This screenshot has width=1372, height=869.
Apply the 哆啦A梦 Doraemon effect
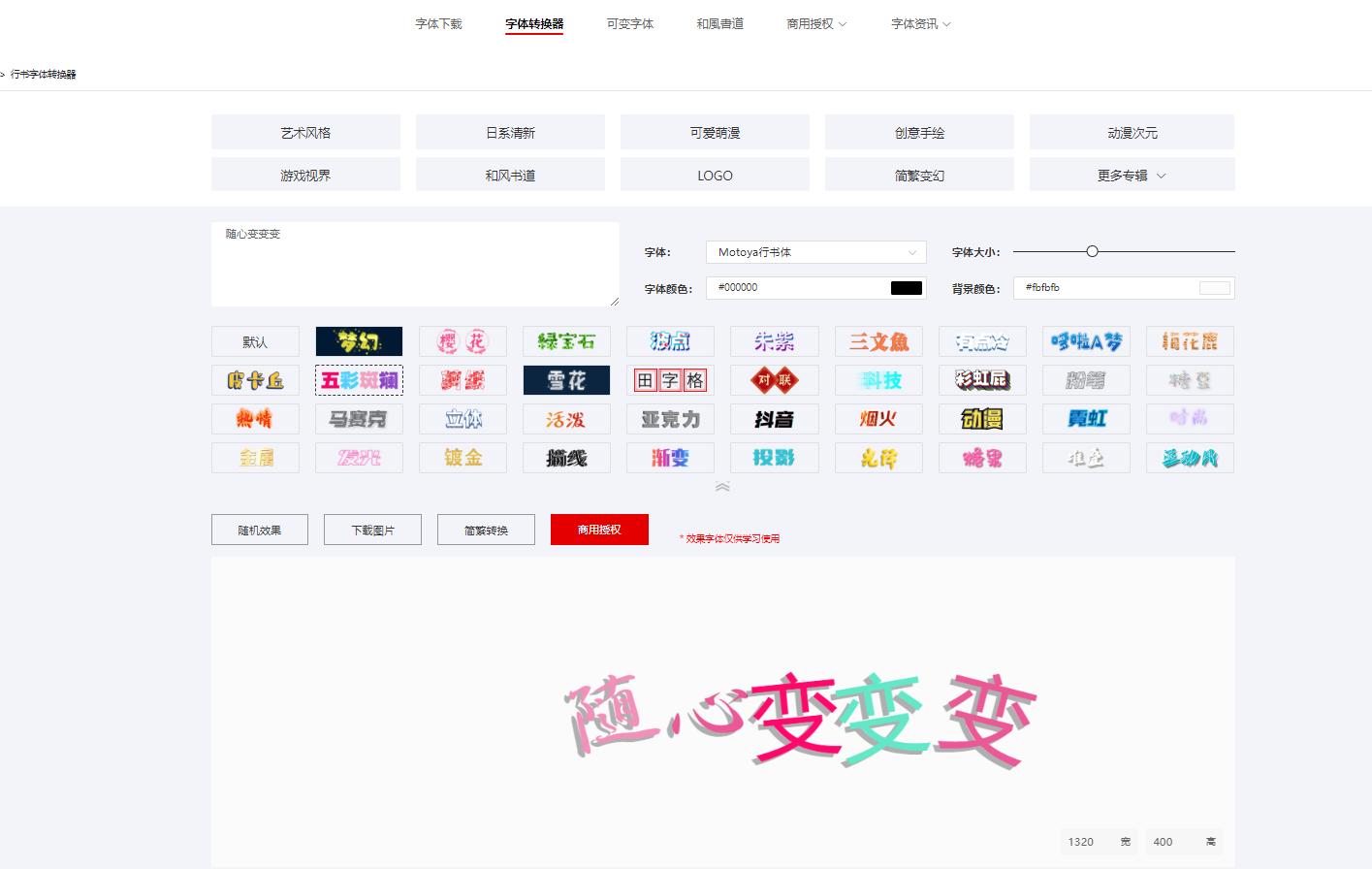tap(1086, 341)
